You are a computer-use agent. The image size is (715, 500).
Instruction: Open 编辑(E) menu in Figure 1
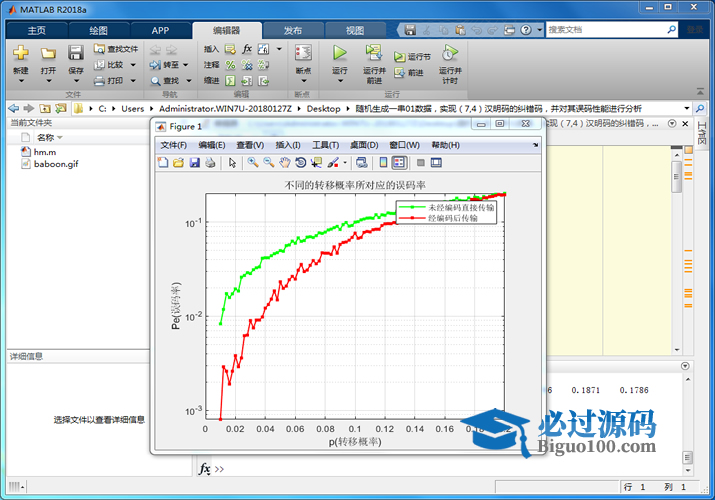[x=212, y=145]
